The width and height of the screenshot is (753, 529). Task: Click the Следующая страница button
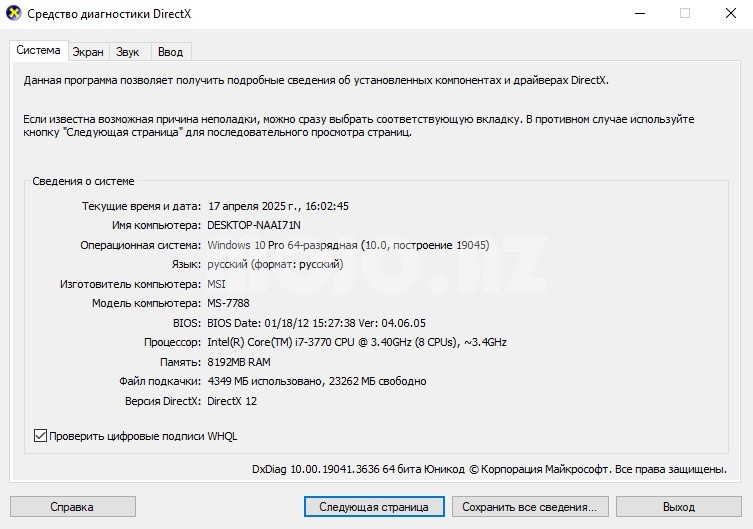click(374, 507)
